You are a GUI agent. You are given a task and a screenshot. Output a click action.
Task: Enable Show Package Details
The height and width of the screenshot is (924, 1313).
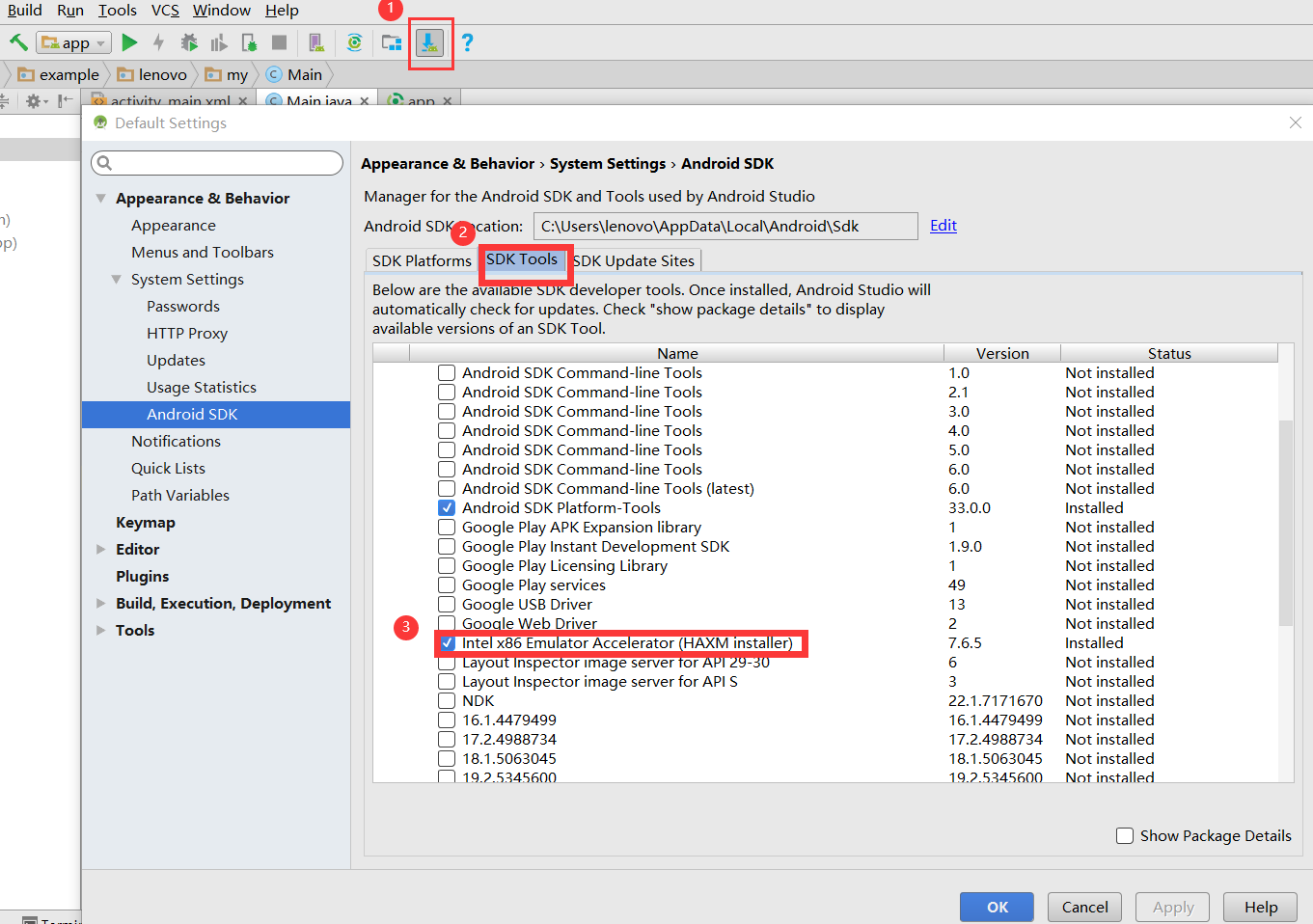(x=1125, y=835)
